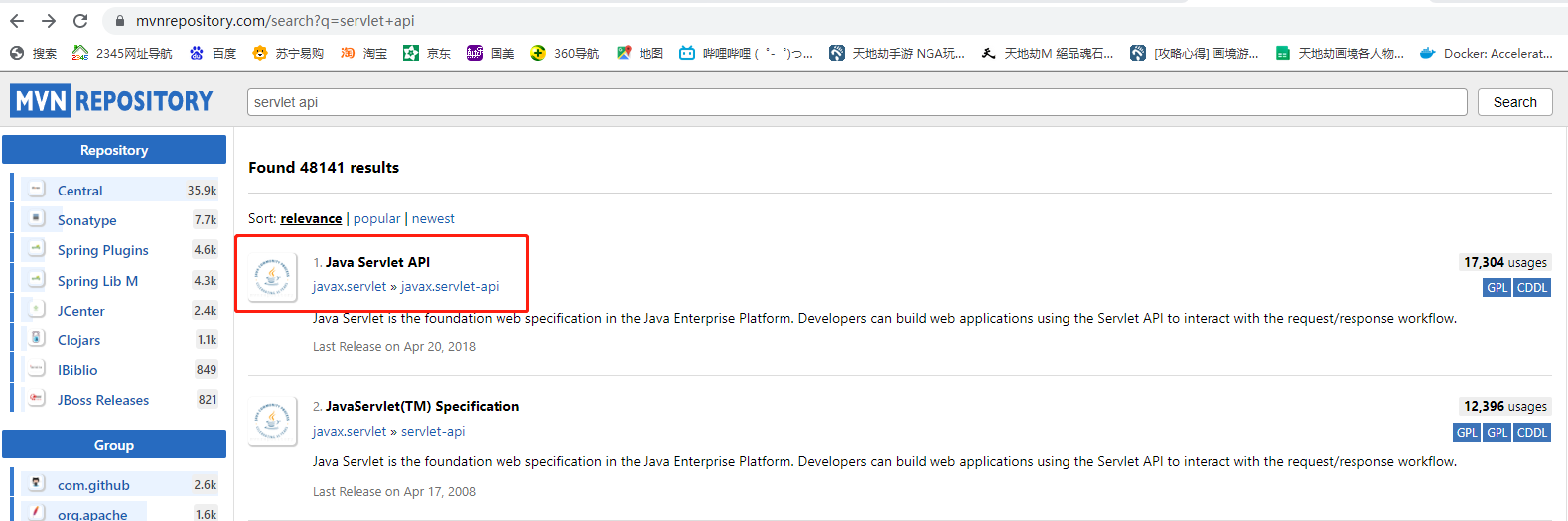Click the Central repository icon
The width and height of the screenshot is (1568, 521).
click(x=37, y=189)
